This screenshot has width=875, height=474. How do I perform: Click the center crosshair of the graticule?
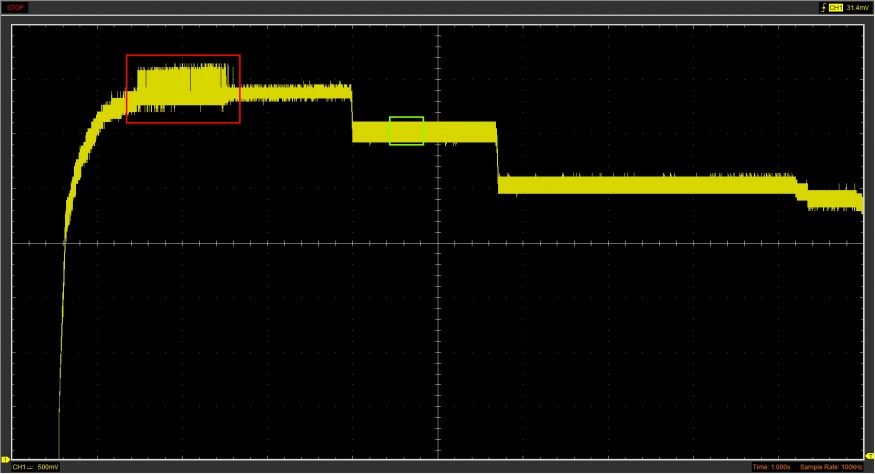437,243
